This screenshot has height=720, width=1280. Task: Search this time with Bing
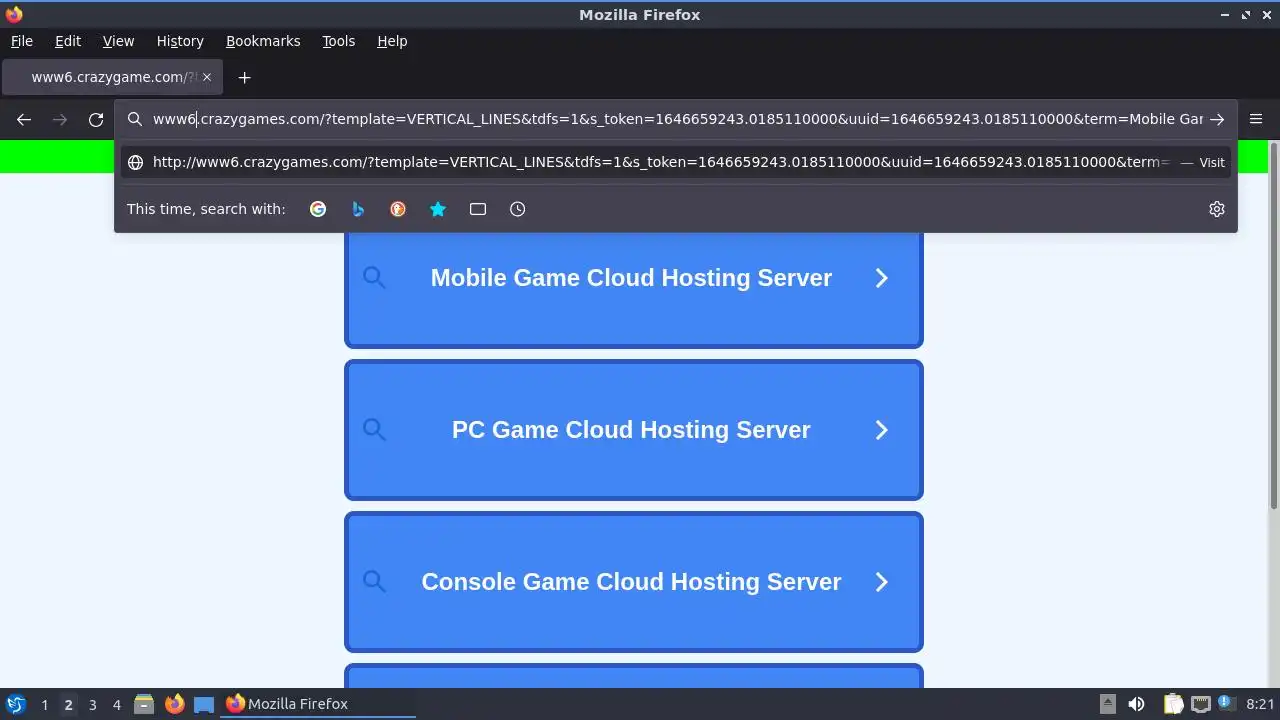click(x=358, y=209)
